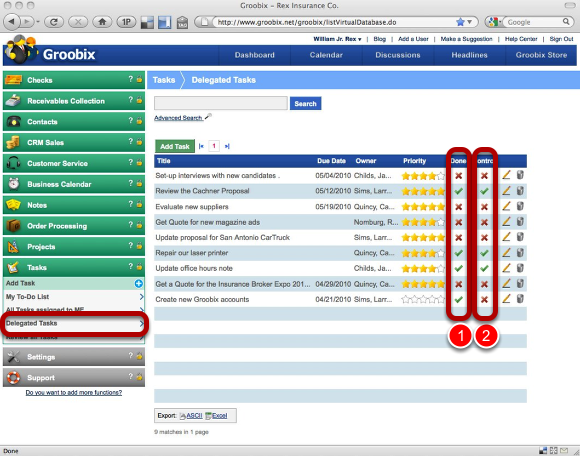580x456 pixels.
Task: Open Google search engine dropdown
Action: coord(495,22)
